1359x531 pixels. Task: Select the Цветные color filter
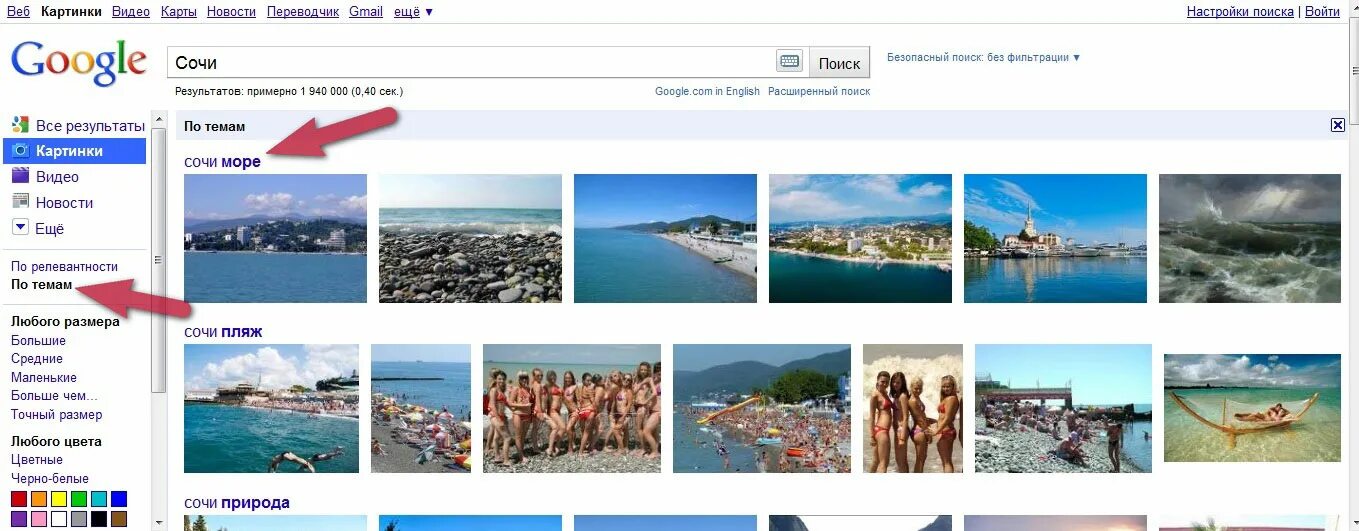tap(37, 460)
